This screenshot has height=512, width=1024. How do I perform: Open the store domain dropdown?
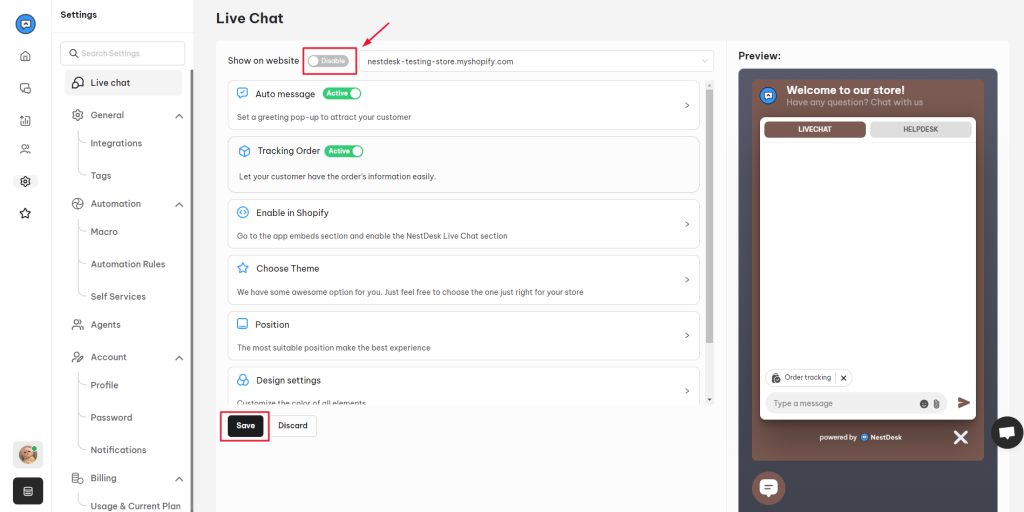click(x=536, y=61)
